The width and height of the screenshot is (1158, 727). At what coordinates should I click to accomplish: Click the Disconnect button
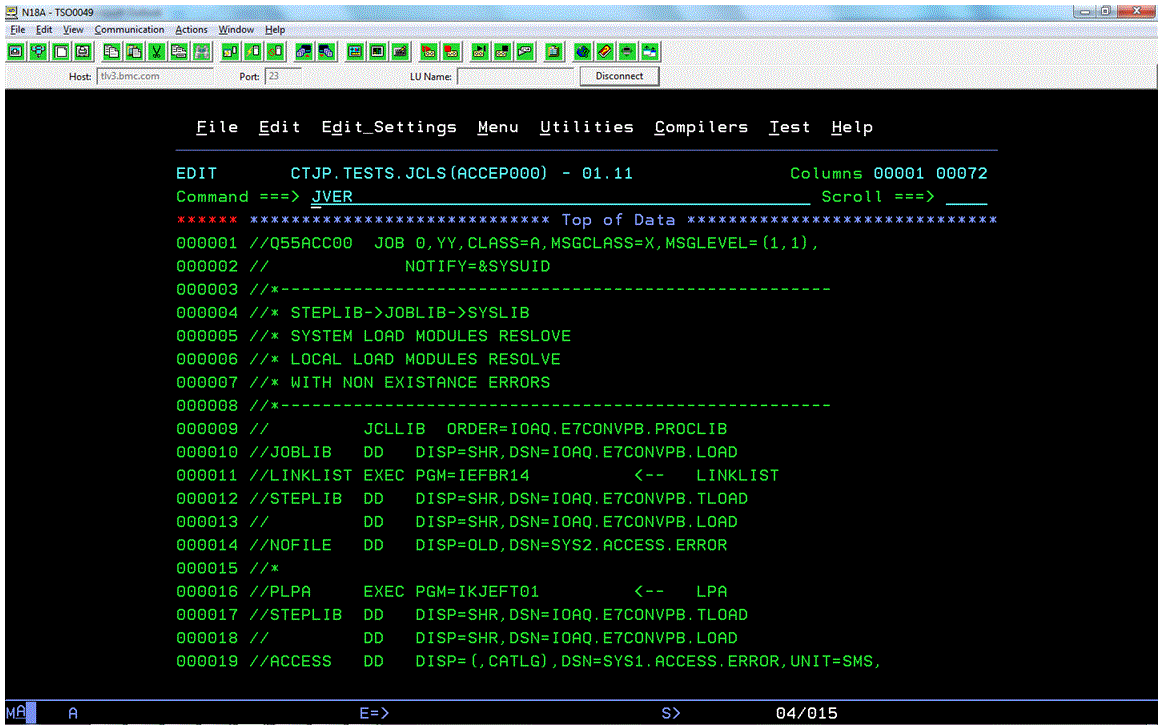(619, 76)
